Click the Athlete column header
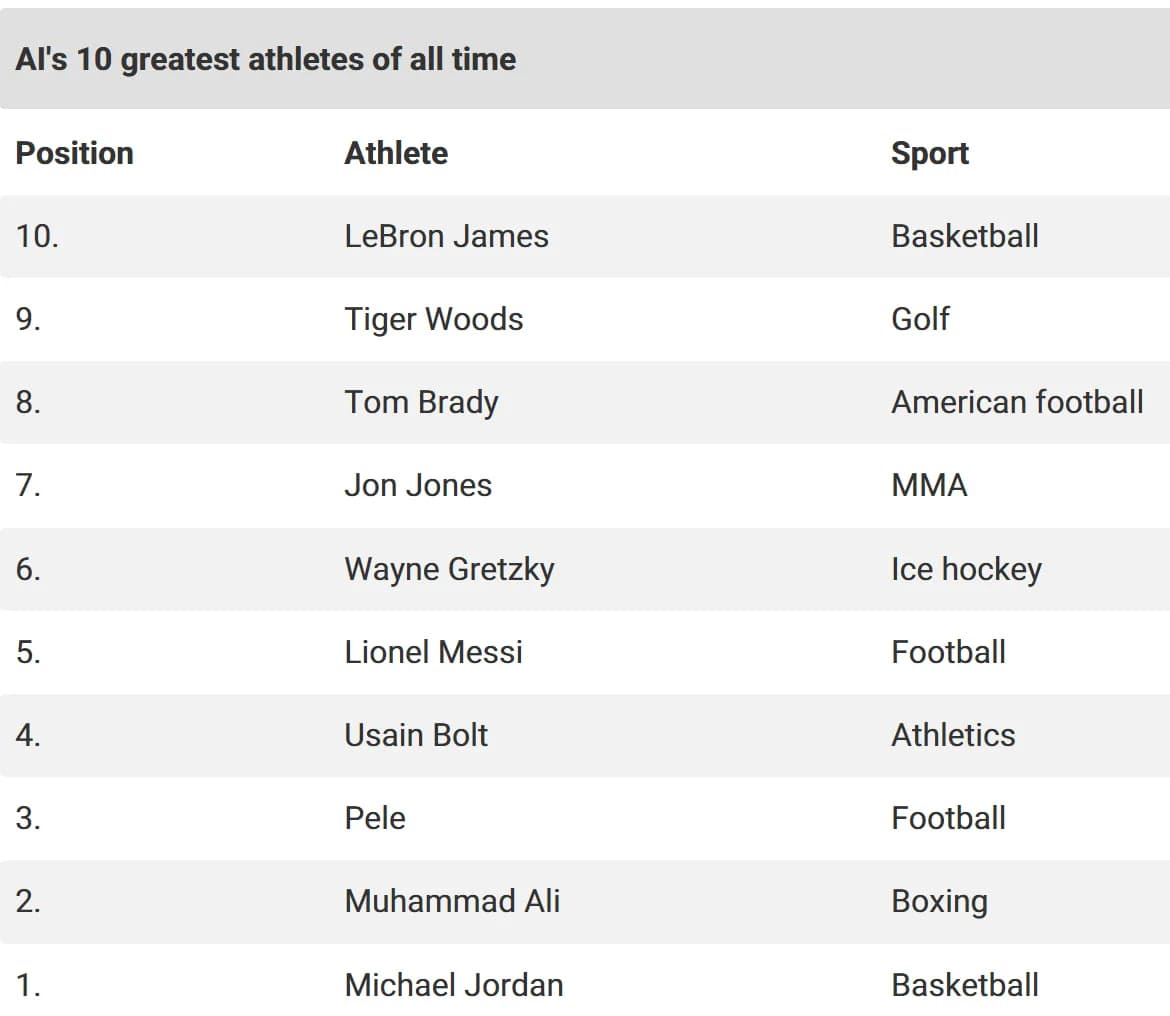1170x1016 pixels. [396, 154]
